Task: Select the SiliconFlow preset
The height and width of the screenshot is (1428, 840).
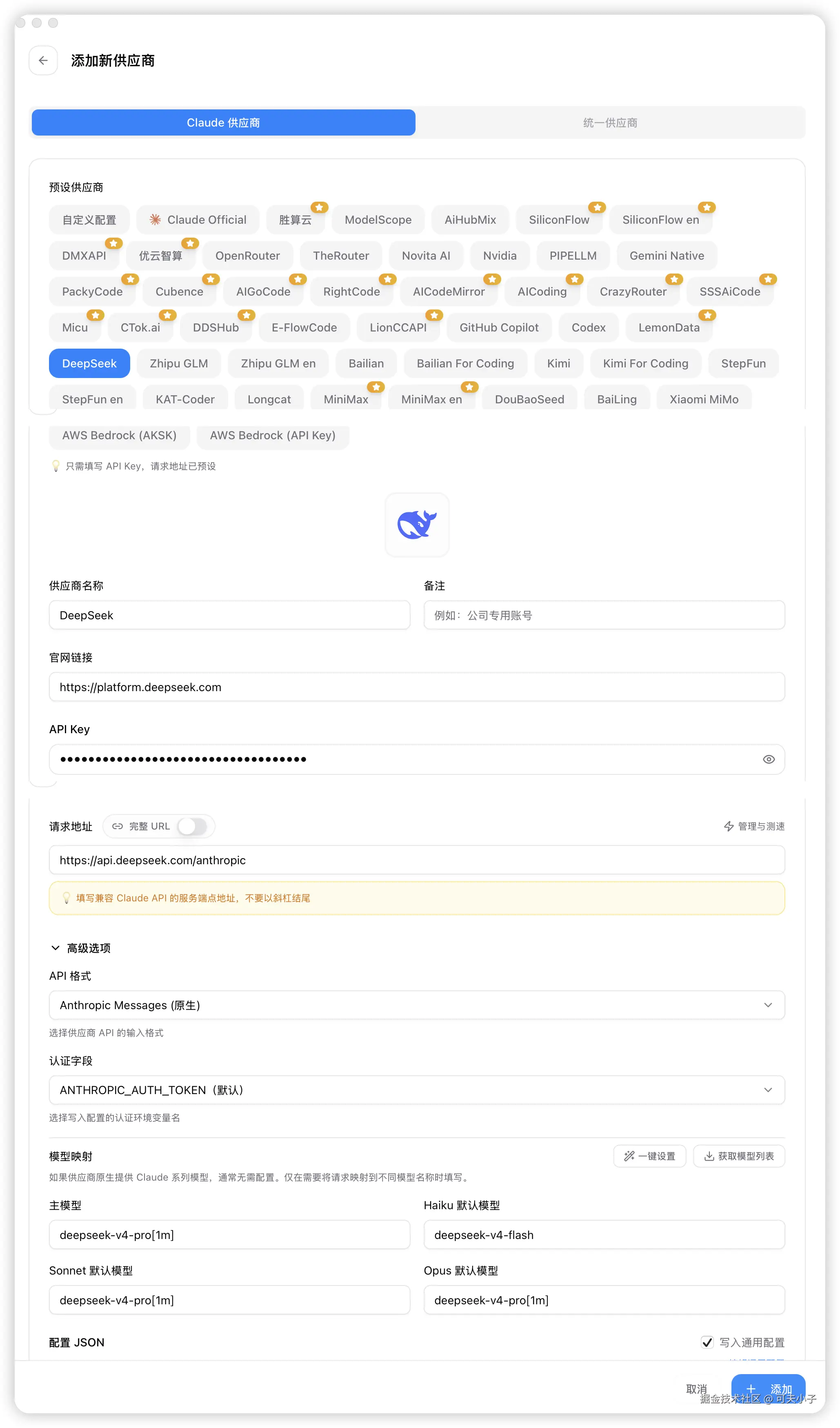Action: pos(558,220)
